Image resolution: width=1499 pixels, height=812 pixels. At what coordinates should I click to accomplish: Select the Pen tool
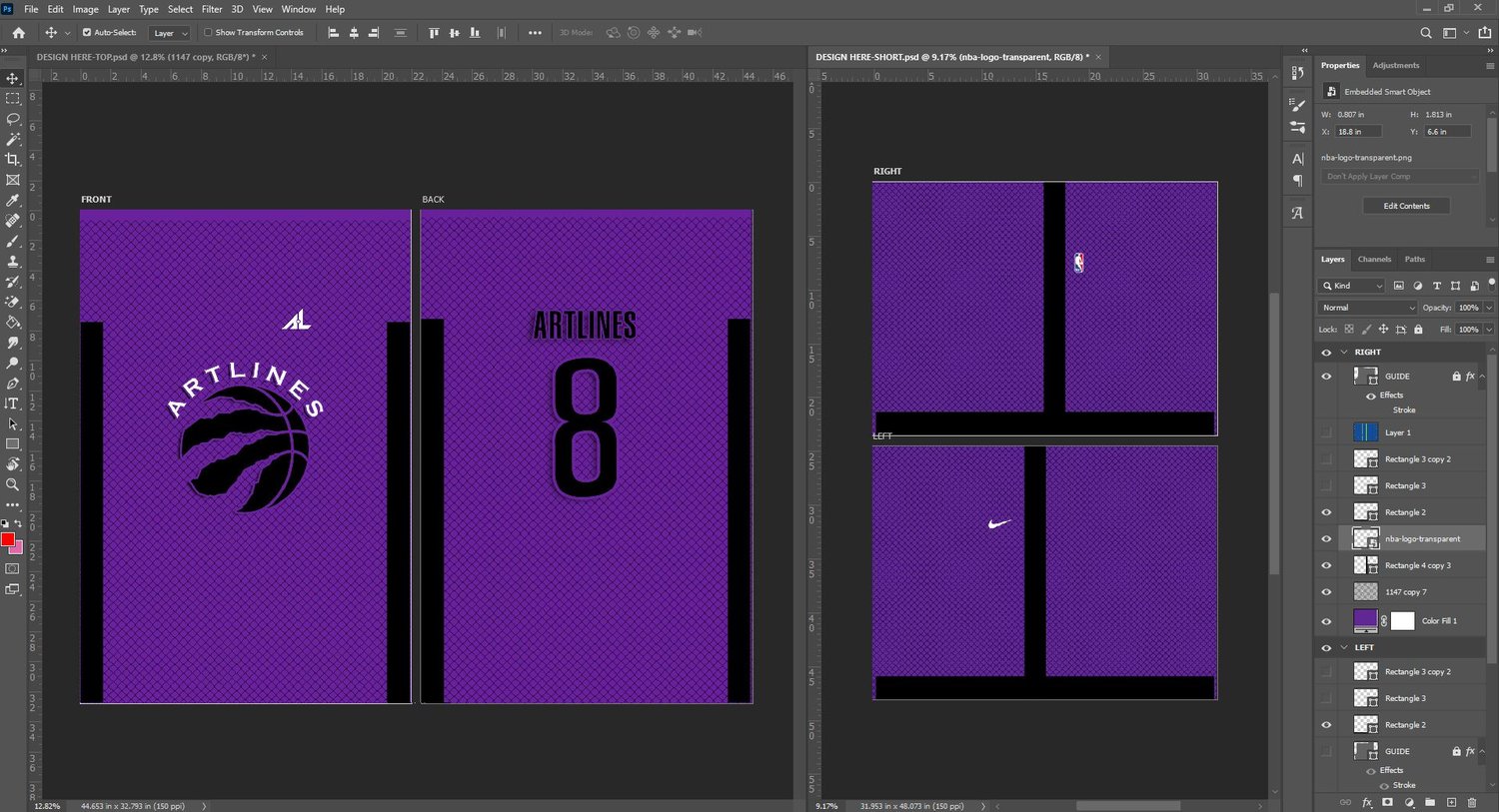coord(13,384)
